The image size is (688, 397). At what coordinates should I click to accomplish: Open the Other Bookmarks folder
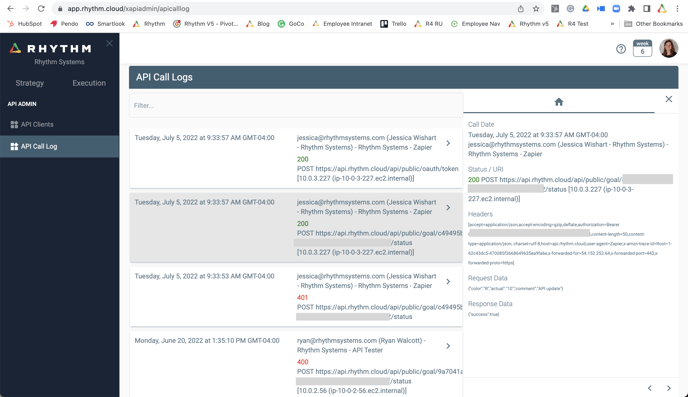point(653,24)
